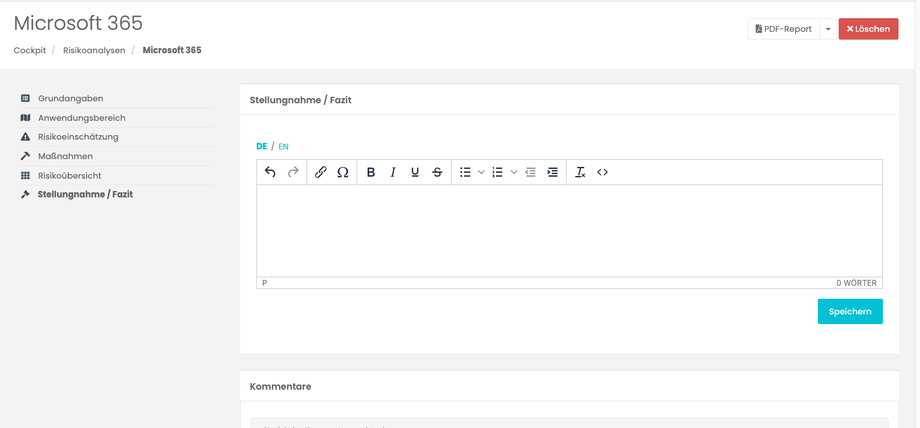The image size is (920, 428).
Task: Insert a link with the chain icon
Action: [x=321, y=172]
